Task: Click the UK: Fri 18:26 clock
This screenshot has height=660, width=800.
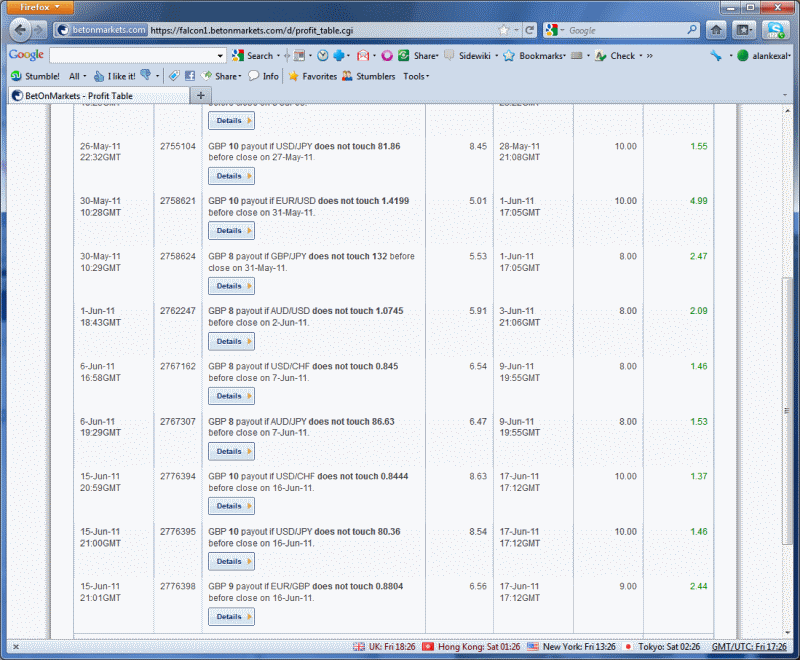Action: pyautogui.click(x=384, y=647)
